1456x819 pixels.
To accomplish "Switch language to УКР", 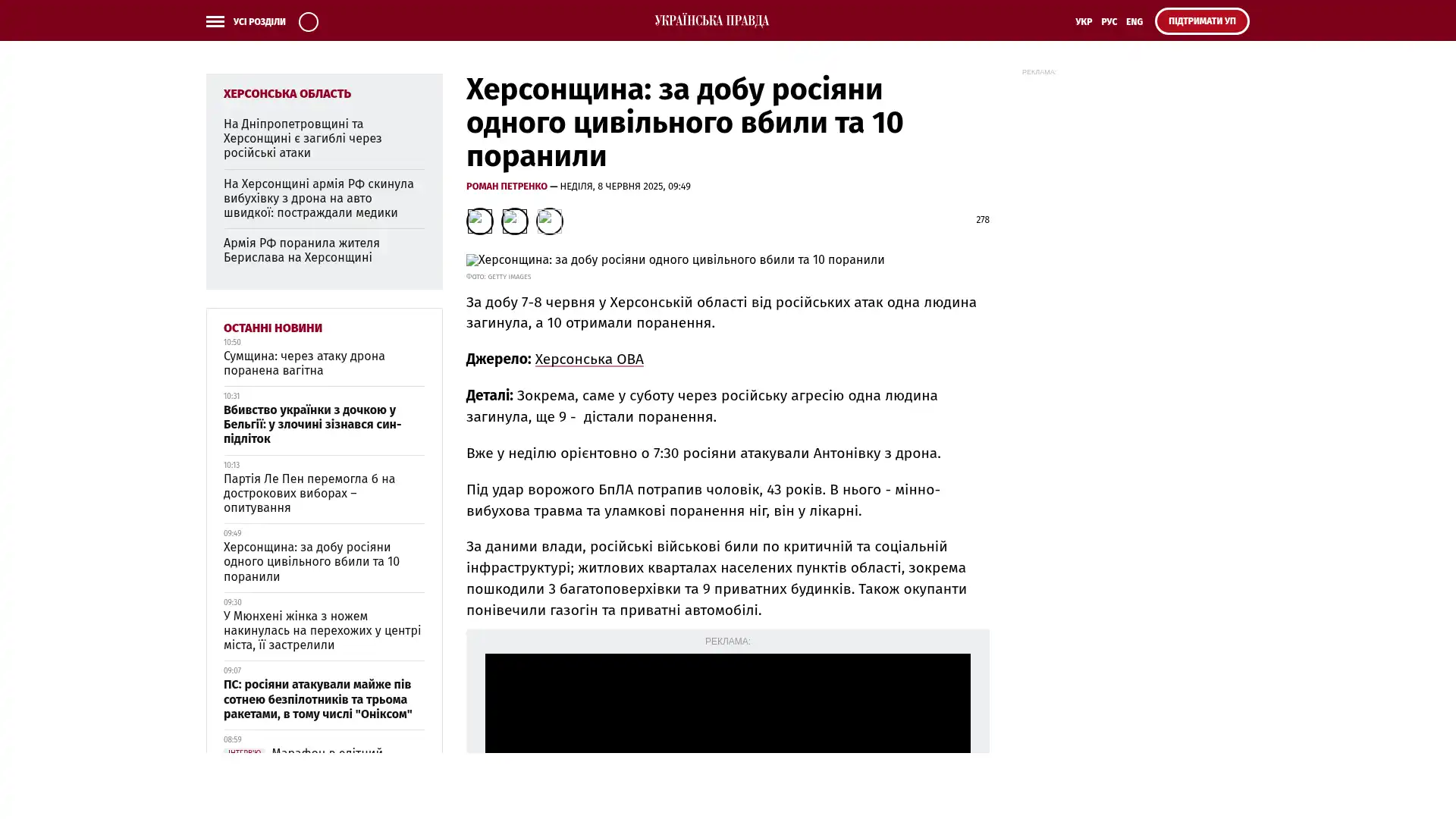I will coord(1083,21).
